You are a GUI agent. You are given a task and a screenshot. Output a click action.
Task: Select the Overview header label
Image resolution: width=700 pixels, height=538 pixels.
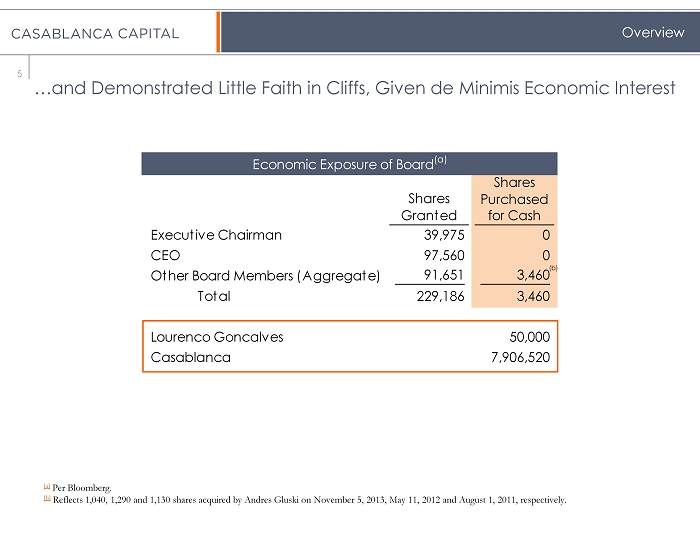point(652,33)
